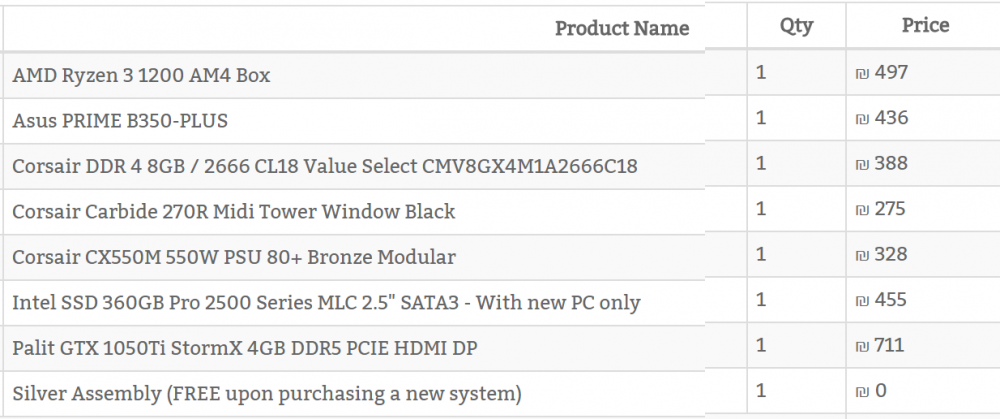Click the Price column header
Image resolution: width=1000 pixels, height=419 pixels.
(x=925, y=25)
